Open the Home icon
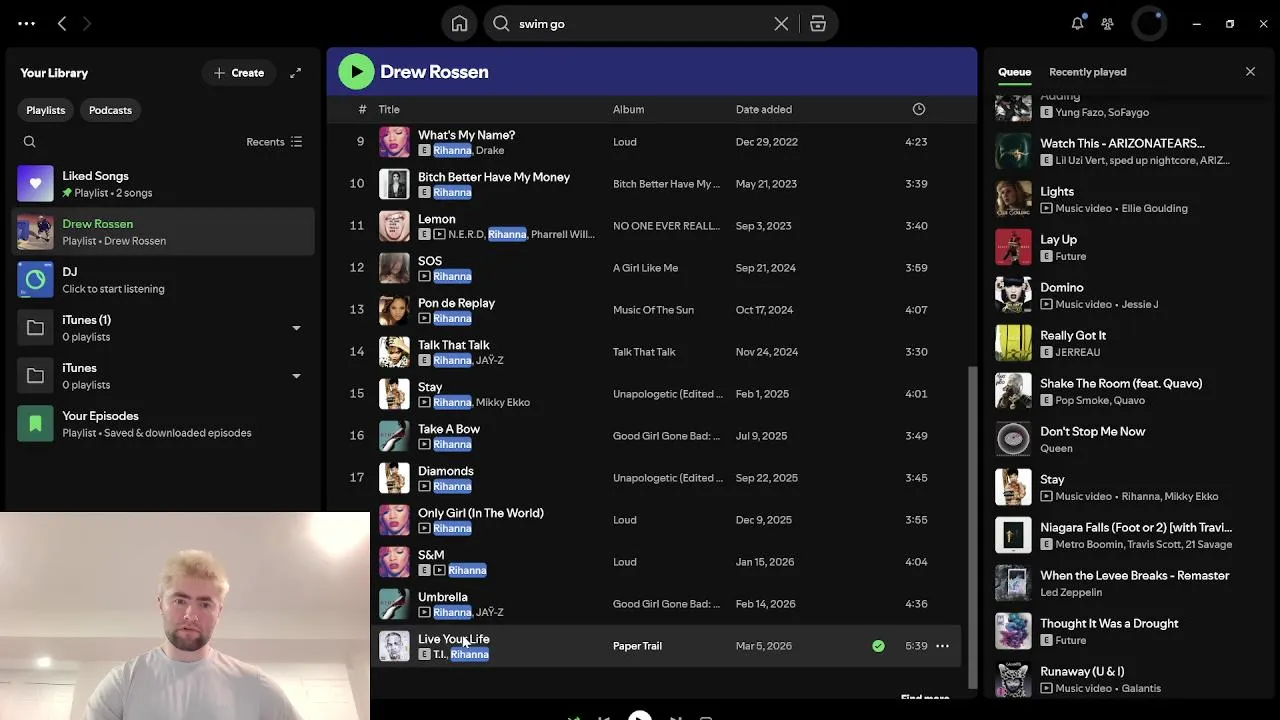Image resolution: width=1280 pixels, height=720 pixels. [459, 24]
